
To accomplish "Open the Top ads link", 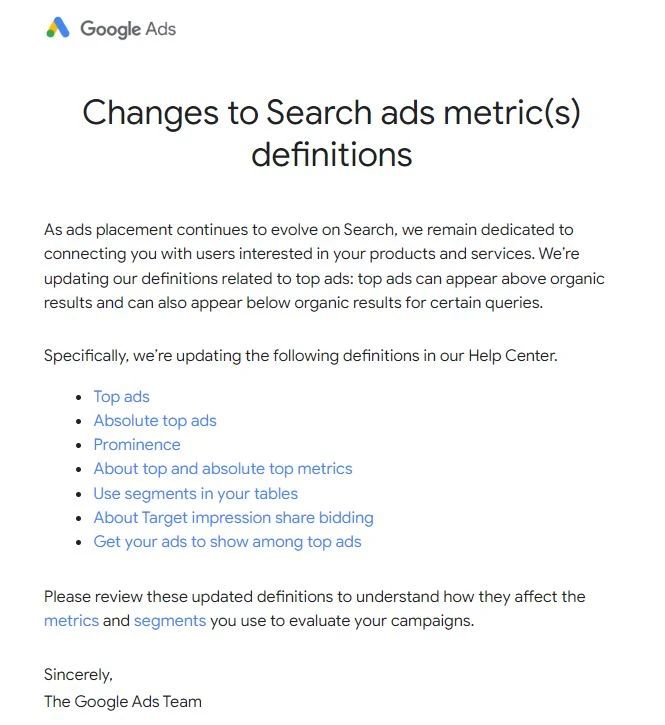I will [x=121, y=397].
